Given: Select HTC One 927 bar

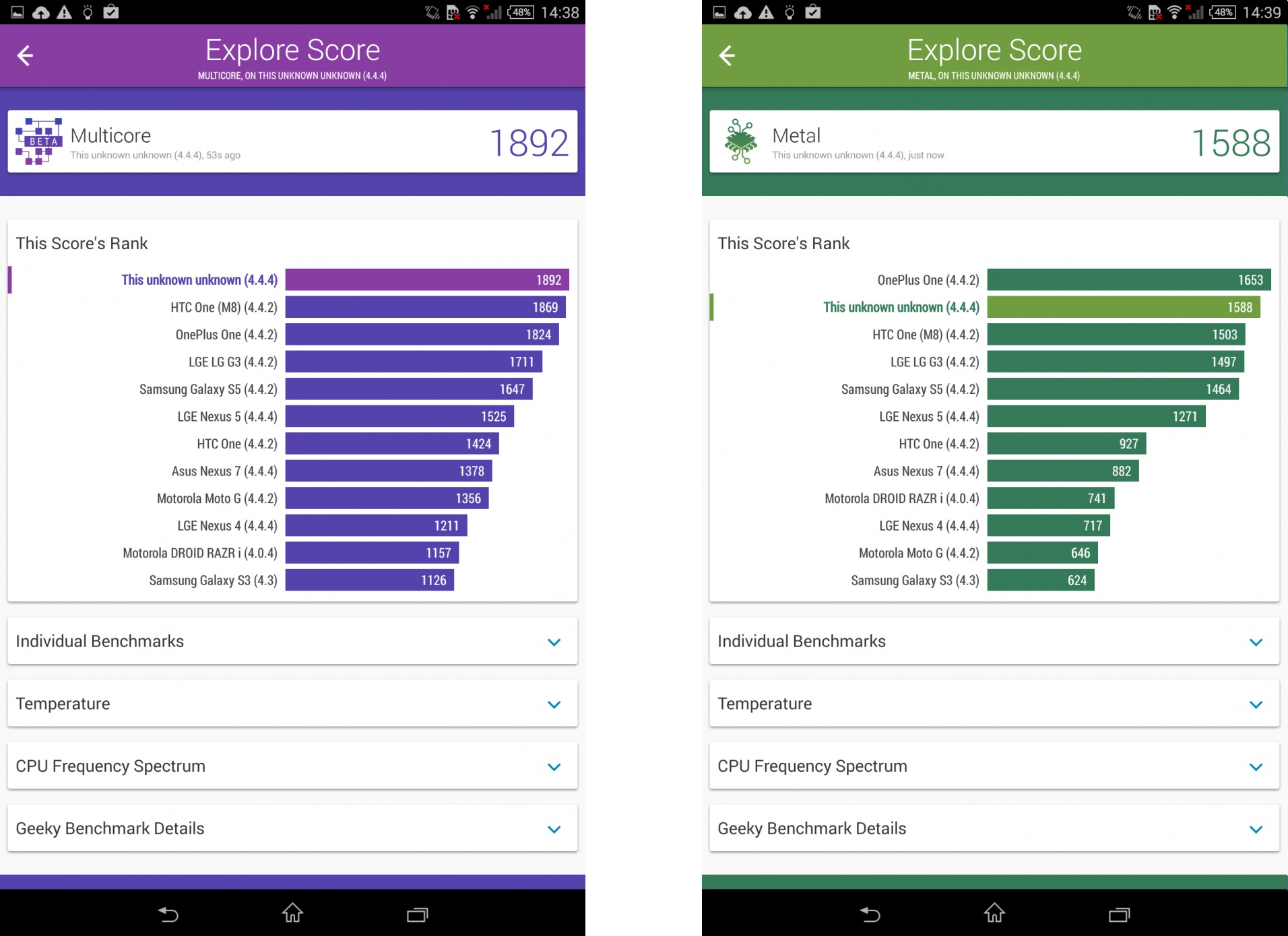Looking at the screenshot, I should coord(1067,444).
